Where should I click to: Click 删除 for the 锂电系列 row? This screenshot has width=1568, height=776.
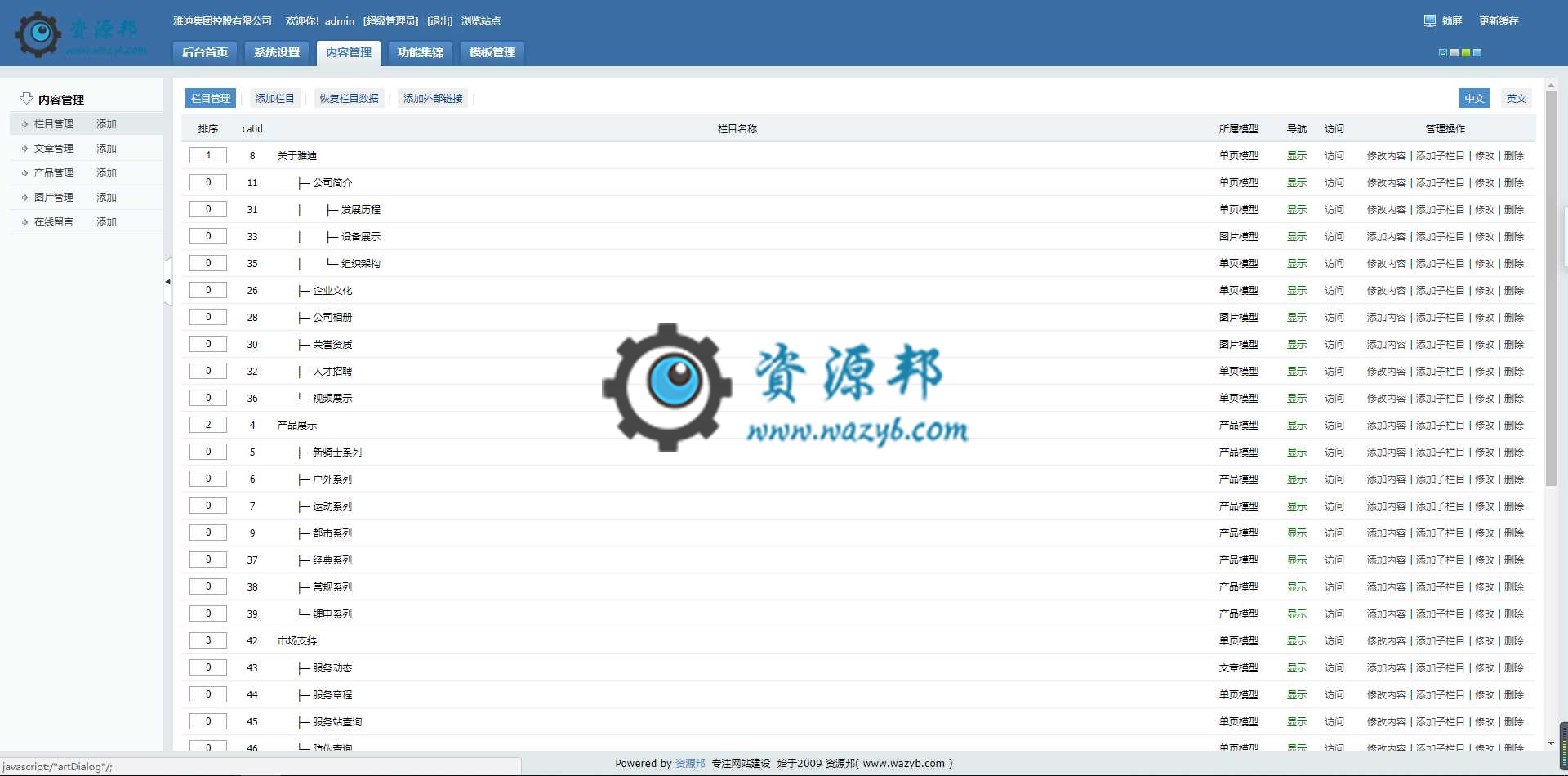coord(1514,614)
